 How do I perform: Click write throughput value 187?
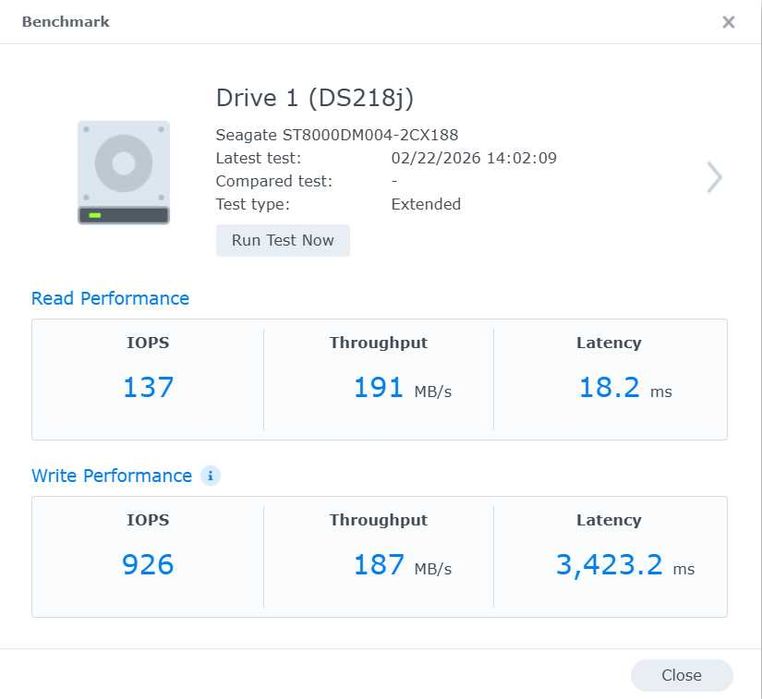(x=379, y=565)
